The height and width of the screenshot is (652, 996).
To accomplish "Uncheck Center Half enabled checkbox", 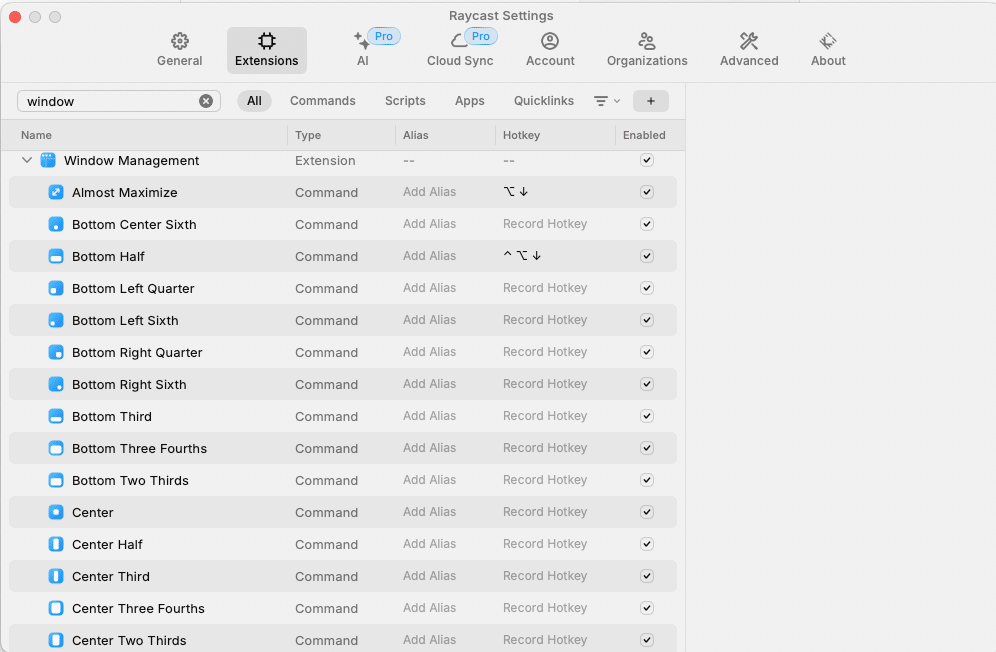I will 647,544.
